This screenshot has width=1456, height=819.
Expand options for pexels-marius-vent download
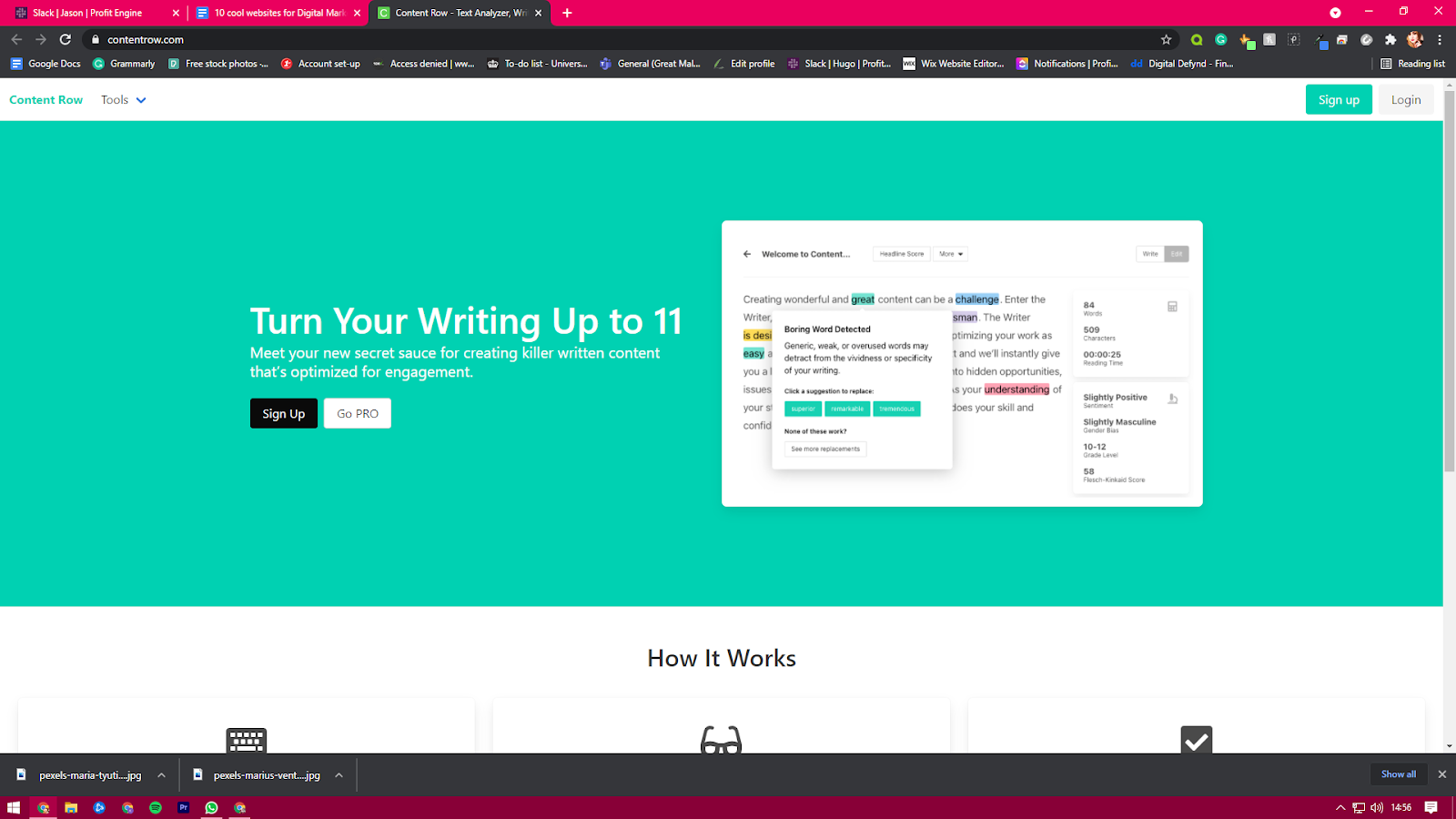pyautogui.click(x=339, y=775)
